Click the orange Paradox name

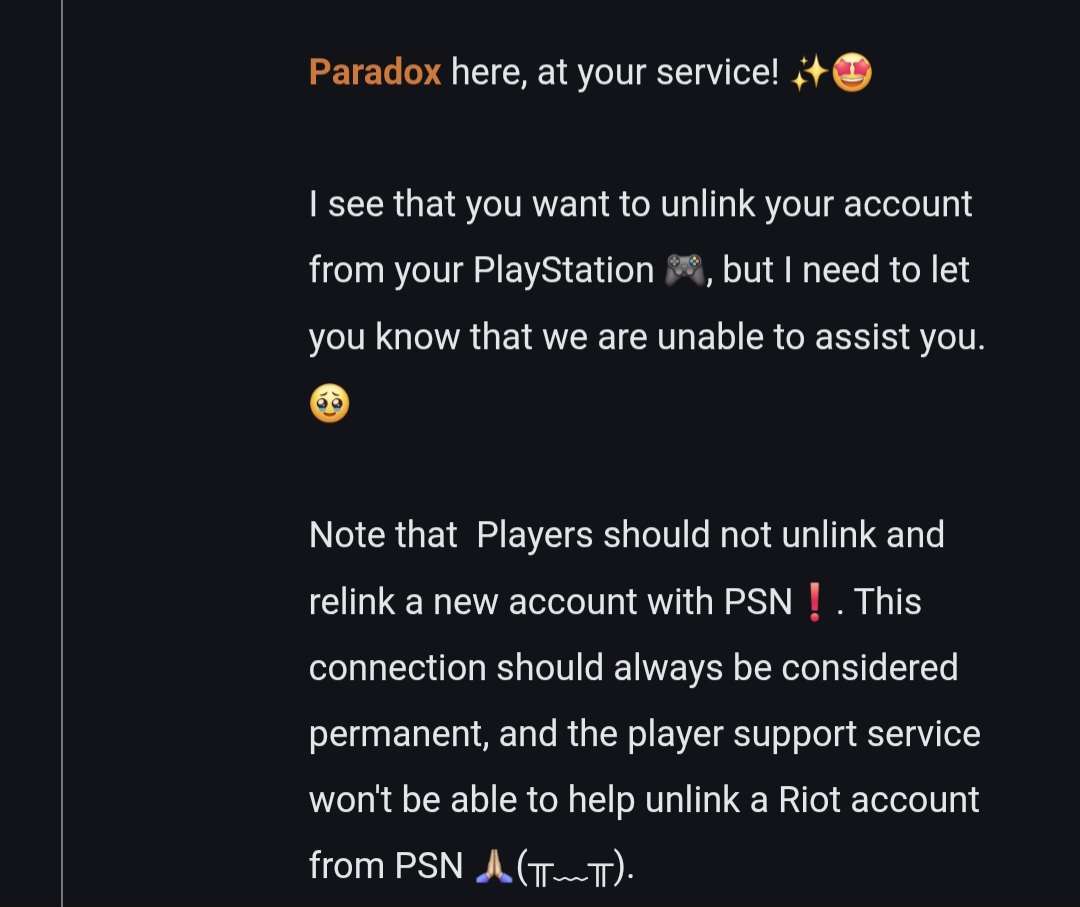(375, 72)
